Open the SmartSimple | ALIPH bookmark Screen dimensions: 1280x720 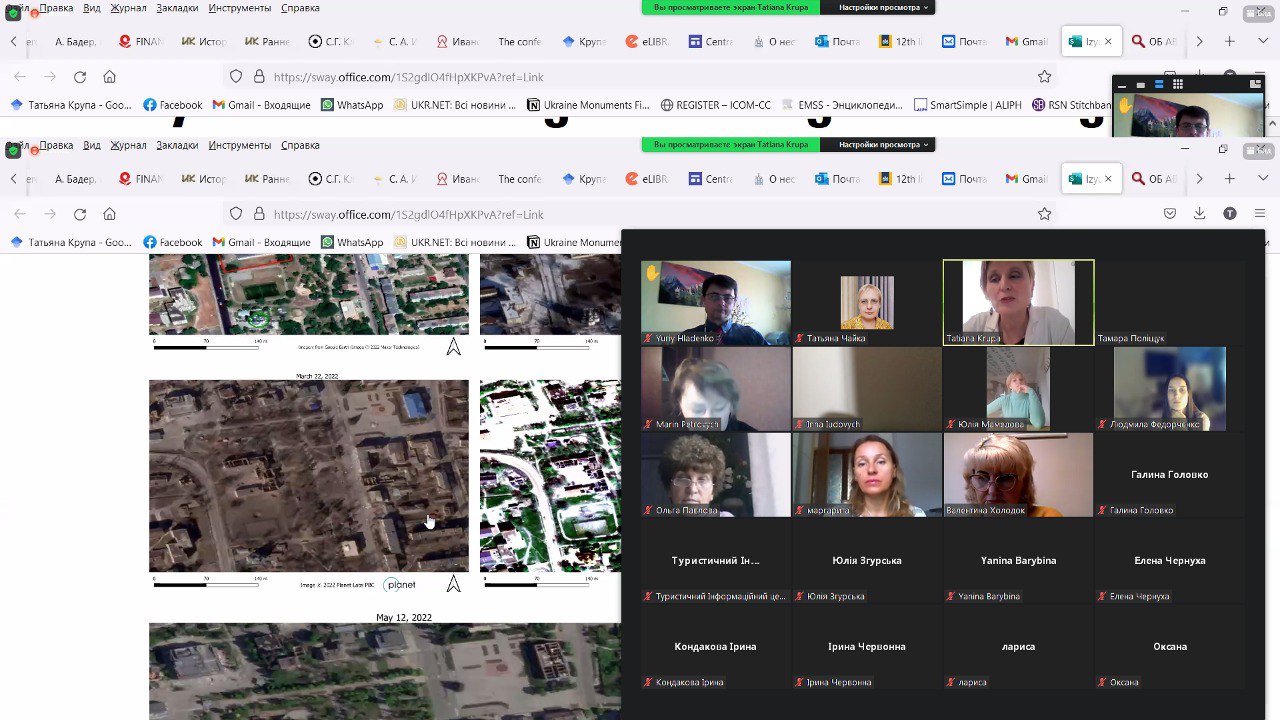tap(966, 105)
